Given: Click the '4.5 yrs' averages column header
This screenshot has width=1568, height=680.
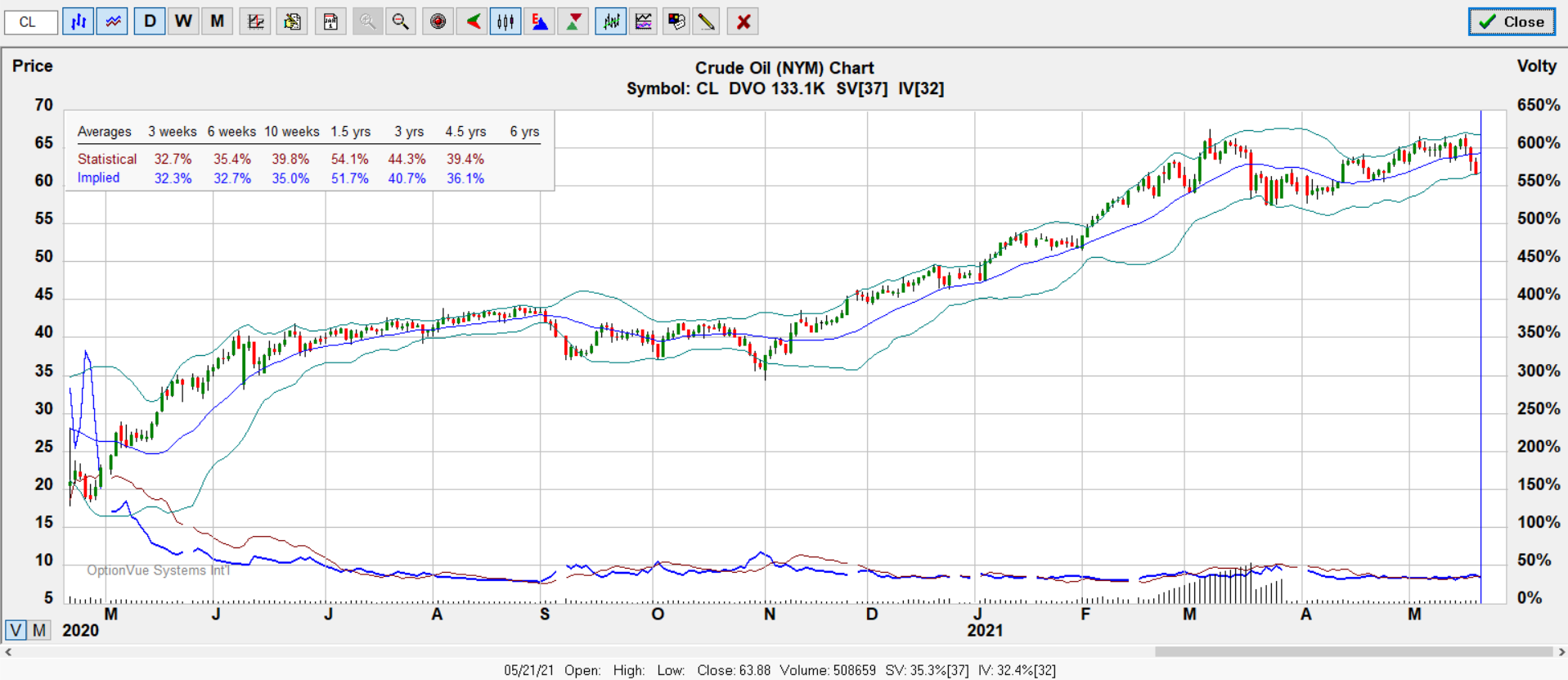Looking at the screenshot, I should pos(465,132).
